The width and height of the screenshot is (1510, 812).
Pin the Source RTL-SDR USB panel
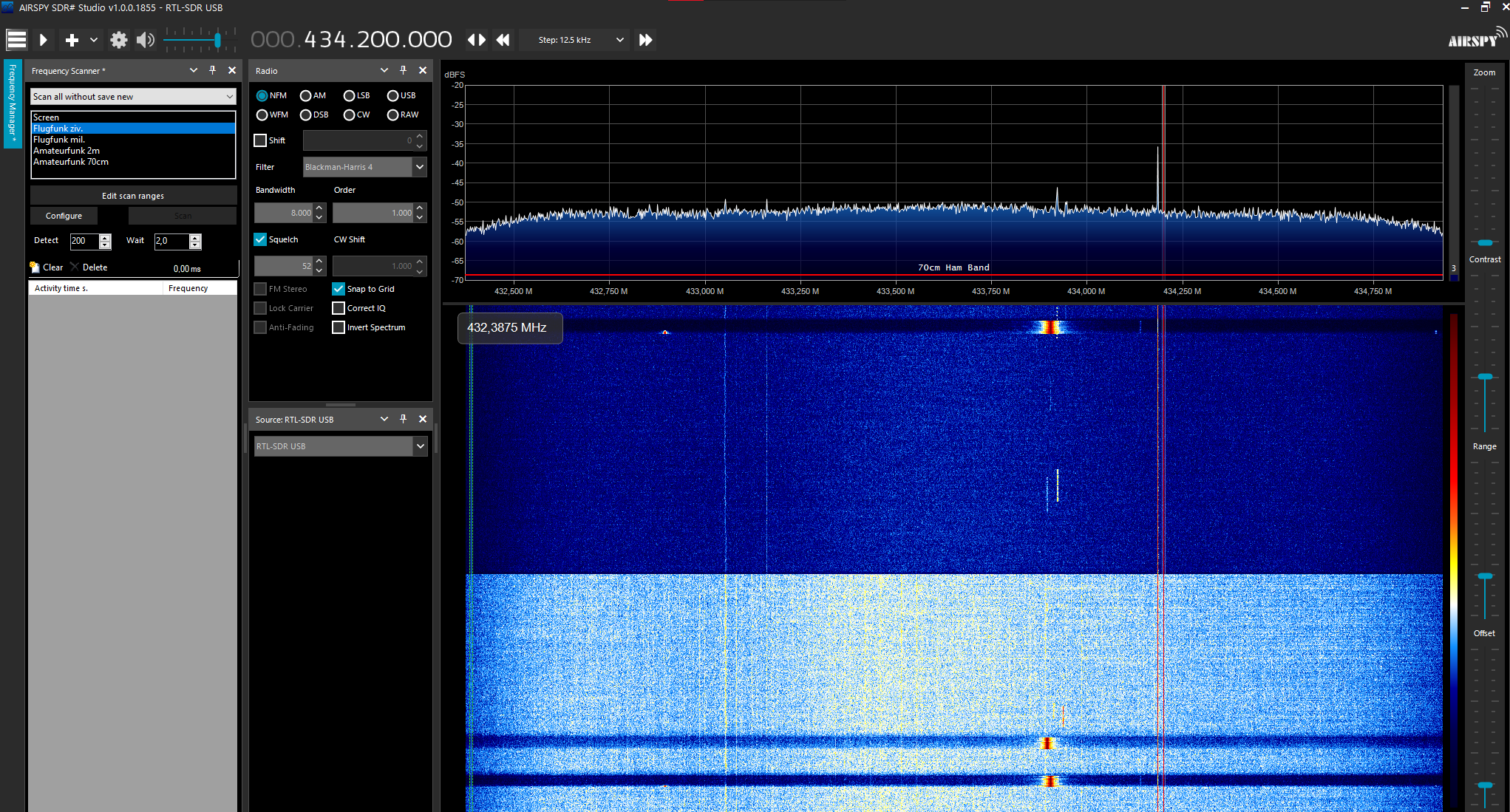(x=404, y=419)
